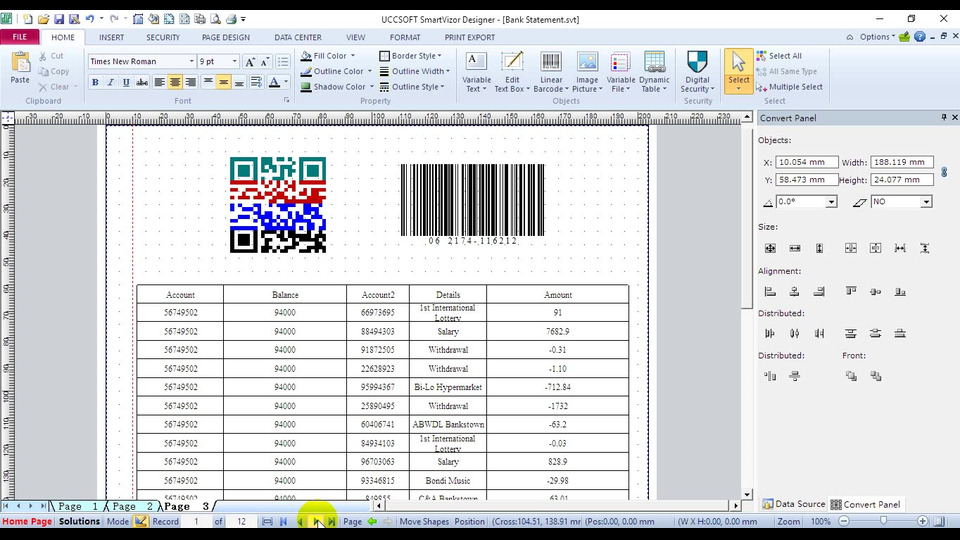The height and width of the screenshot is (540, 960).
Task: Toggle Italic formatting
Action: (110, 82)
